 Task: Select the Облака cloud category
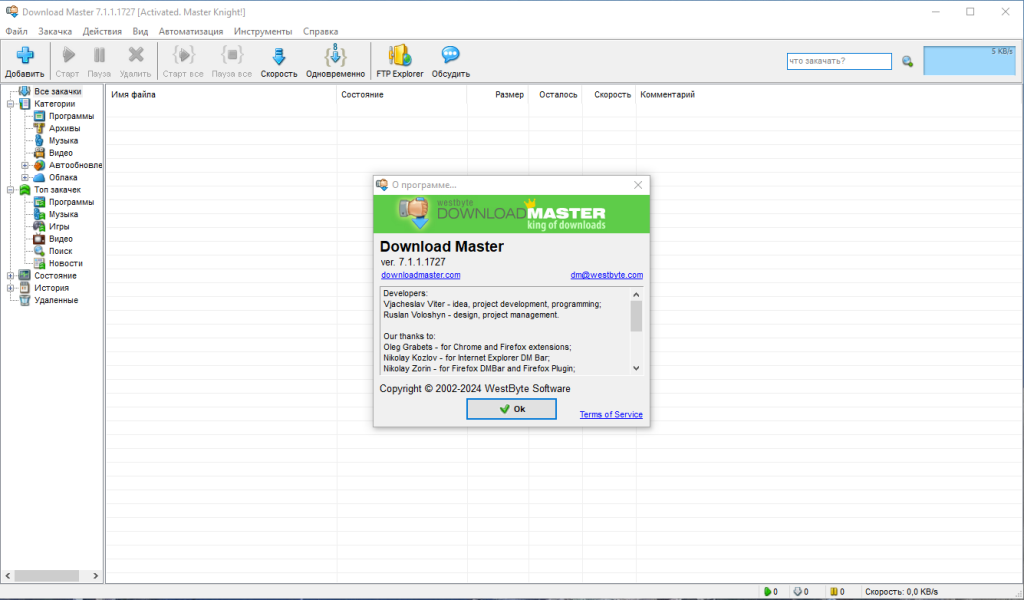click(63, 178)
